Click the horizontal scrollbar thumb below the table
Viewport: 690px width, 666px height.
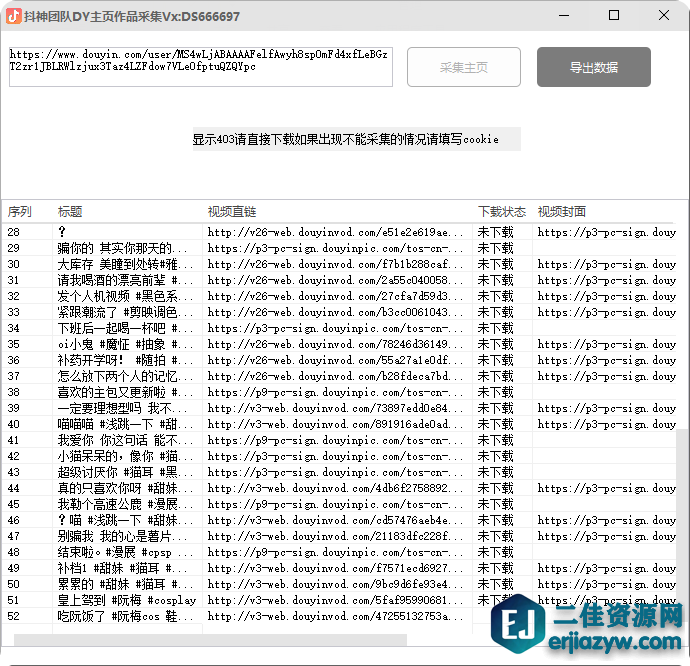click(x=210, y=640)
